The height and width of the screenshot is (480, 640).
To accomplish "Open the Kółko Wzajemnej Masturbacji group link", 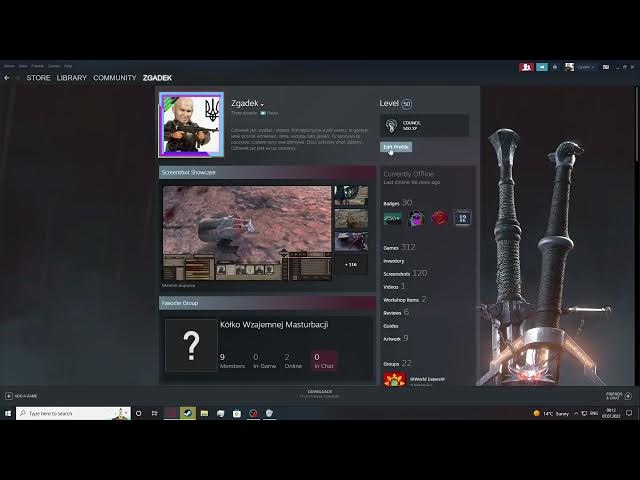I will [x=274, y=324].
